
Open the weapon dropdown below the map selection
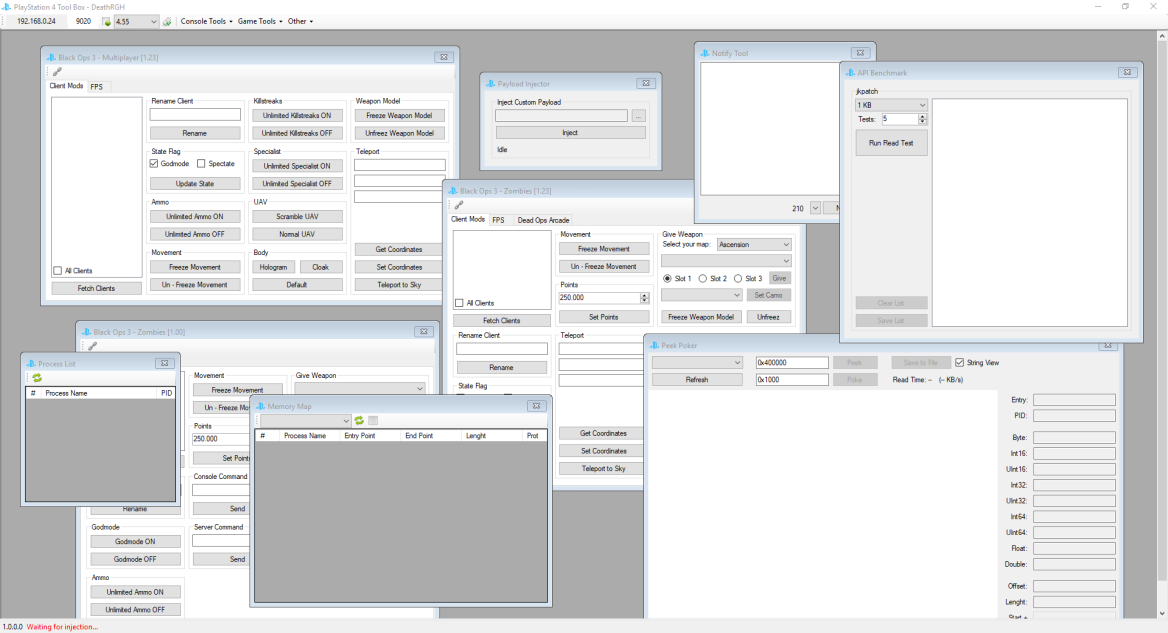click(x=726, y=261)
